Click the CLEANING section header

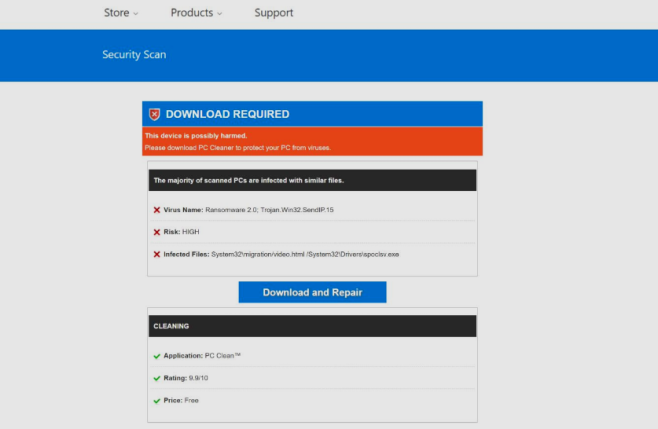(312, 326)
